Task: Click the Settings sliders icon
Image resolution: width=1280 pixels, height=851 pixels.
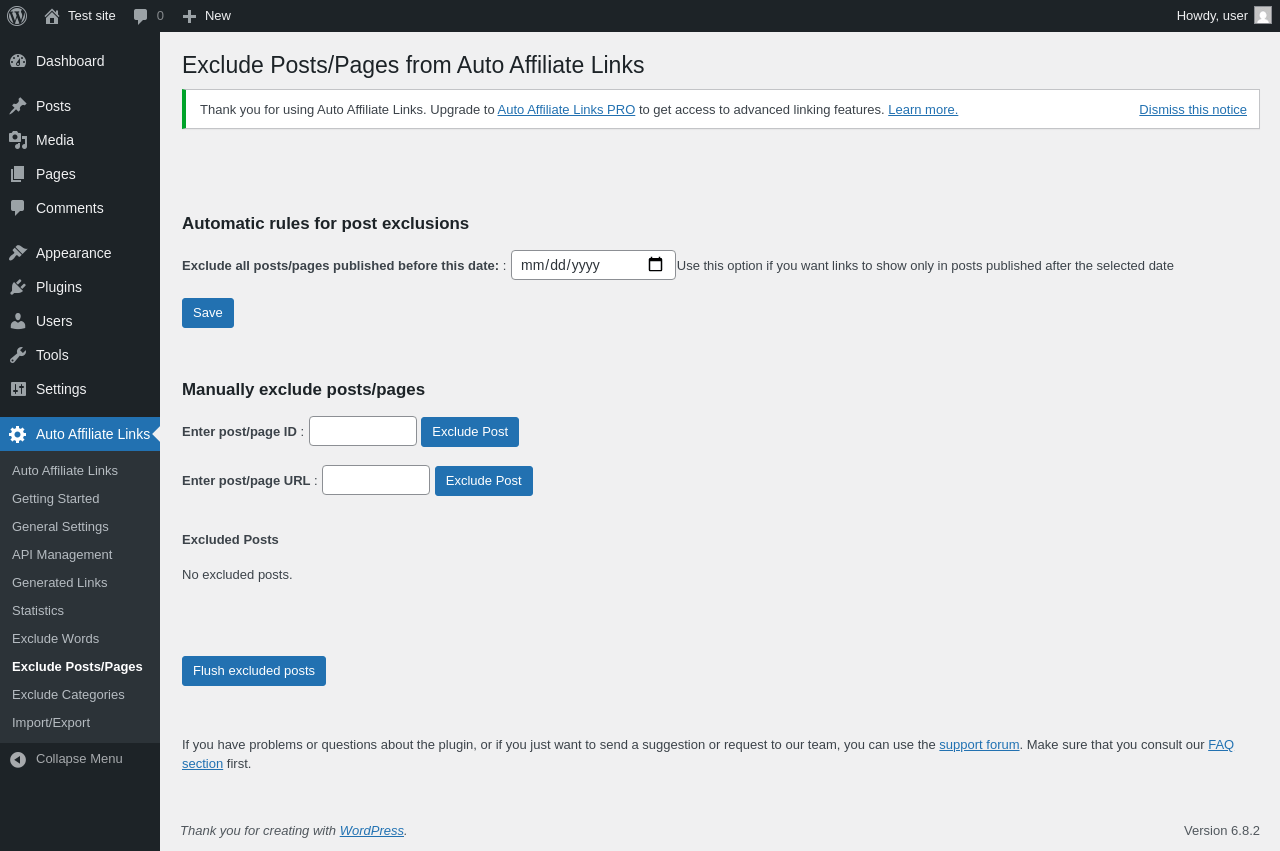Action: pos(18,389)
